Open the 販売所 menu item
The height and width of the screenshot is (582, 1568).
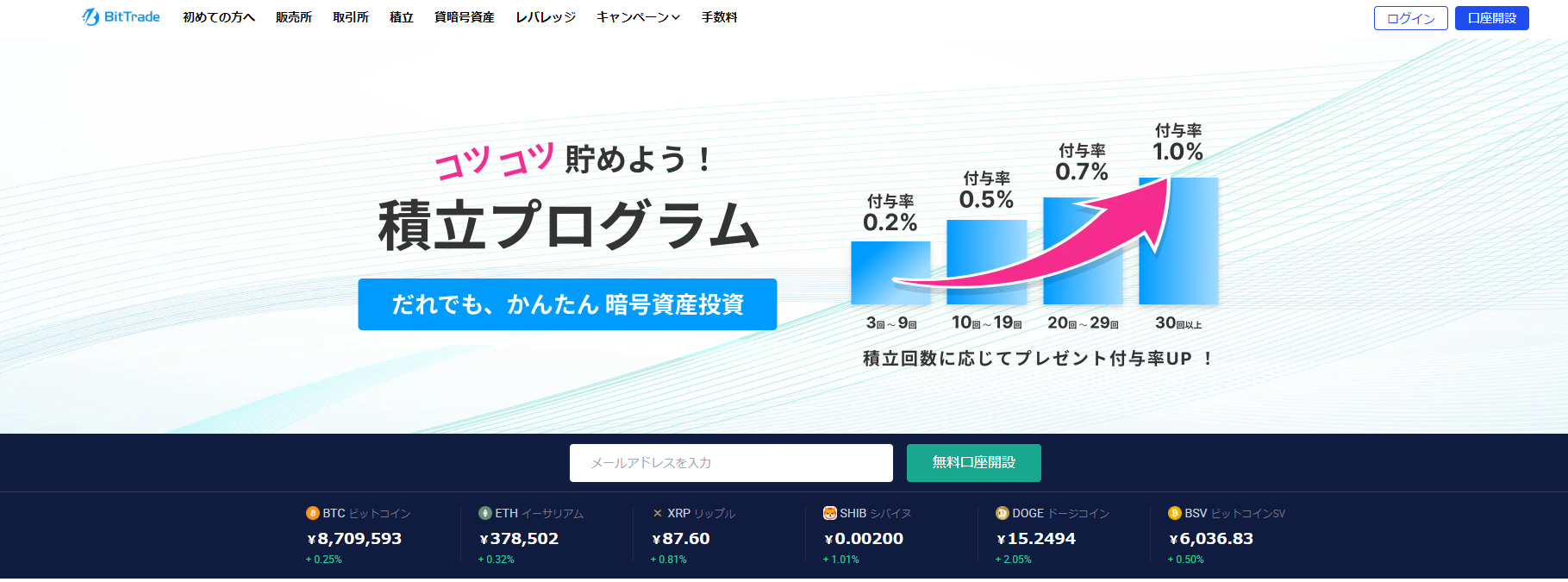pos(294,17)
